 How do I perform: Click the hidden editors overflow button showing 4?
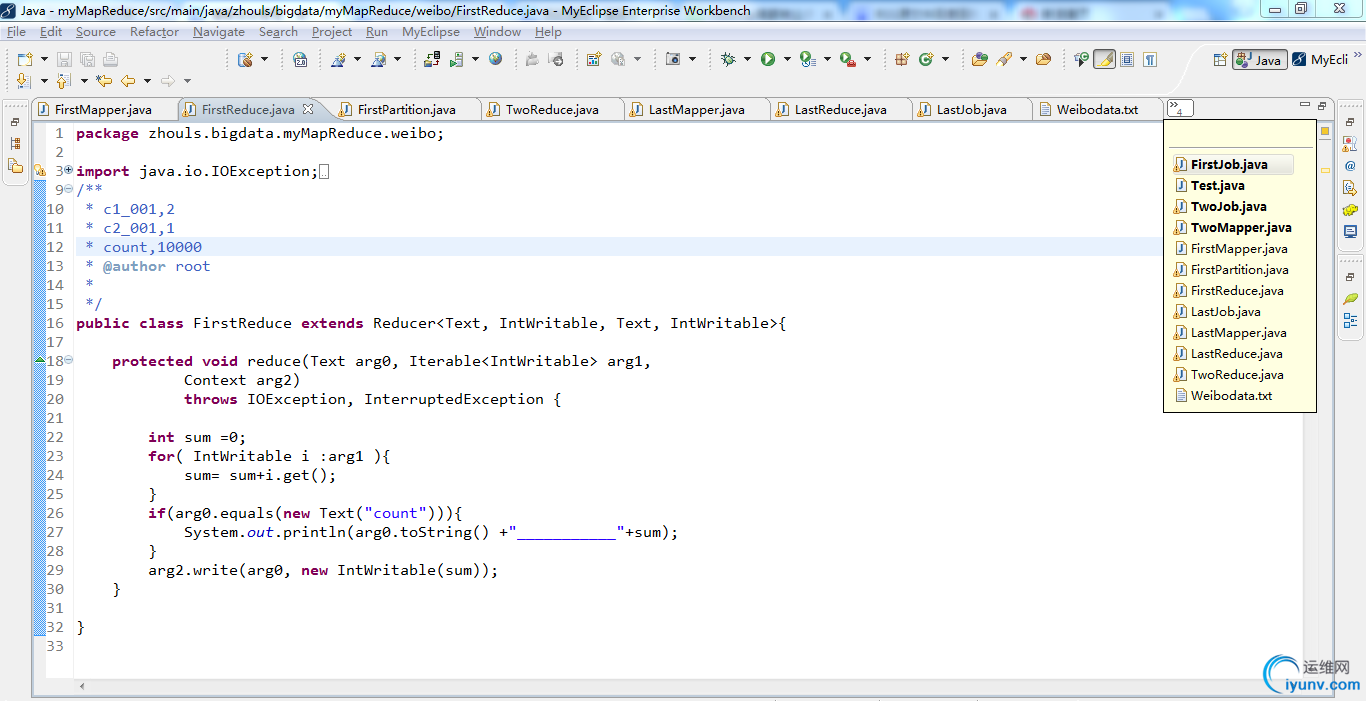click(1180, 108)
